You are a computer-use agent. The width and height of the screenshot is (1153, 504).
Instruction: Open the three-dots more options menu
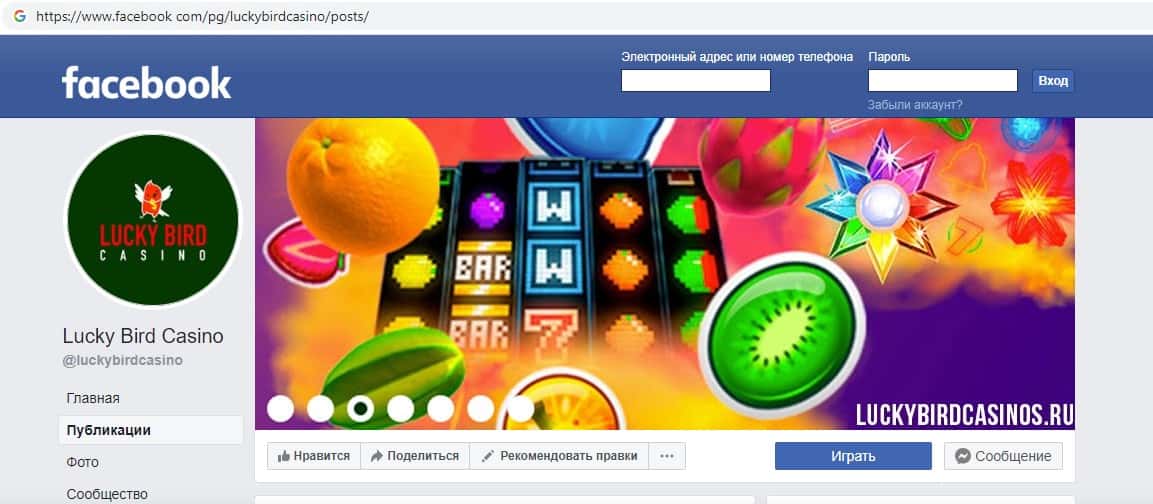pos(667,456)
